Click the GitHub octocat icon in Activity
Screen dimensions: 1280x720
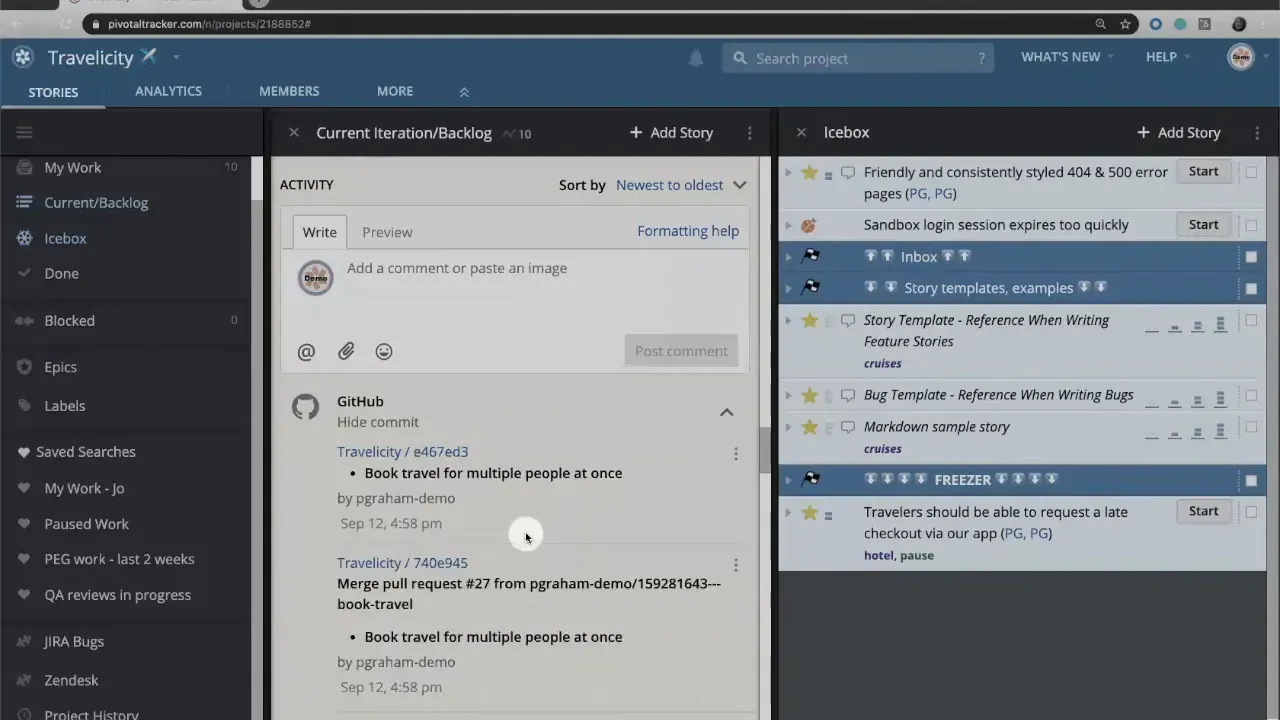coord(305,407)
